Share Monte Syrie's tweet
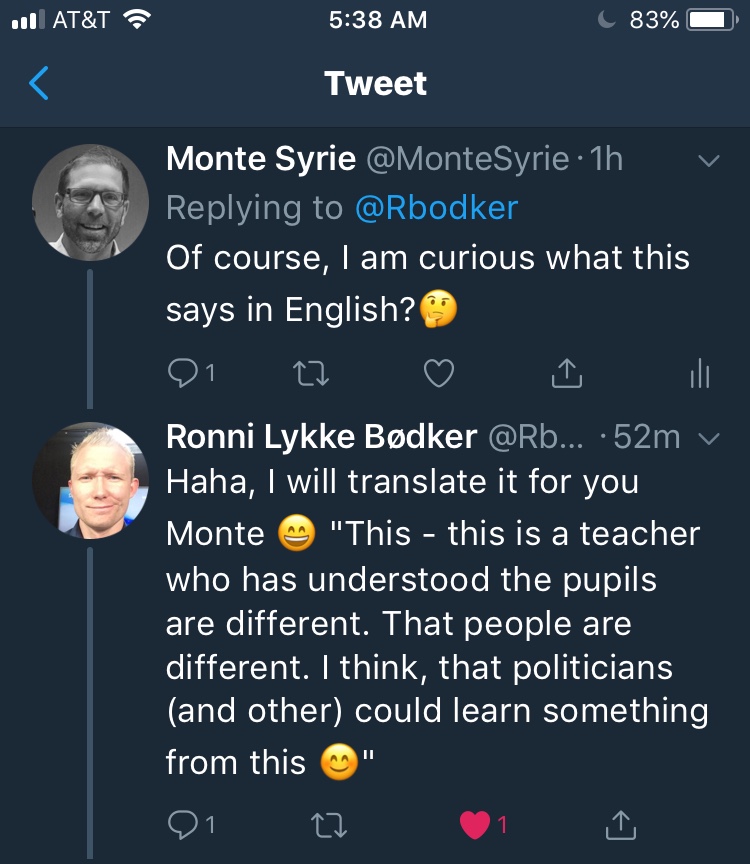Viewport: 750px width, 864px height. [567, 373]
